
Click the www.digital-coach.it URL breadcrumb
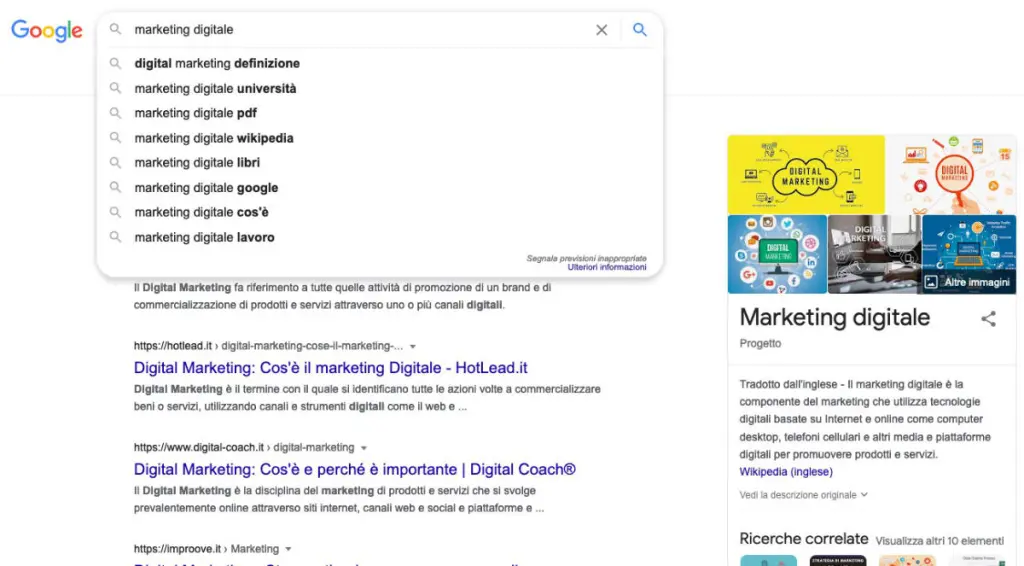click(x=244, y=447)
